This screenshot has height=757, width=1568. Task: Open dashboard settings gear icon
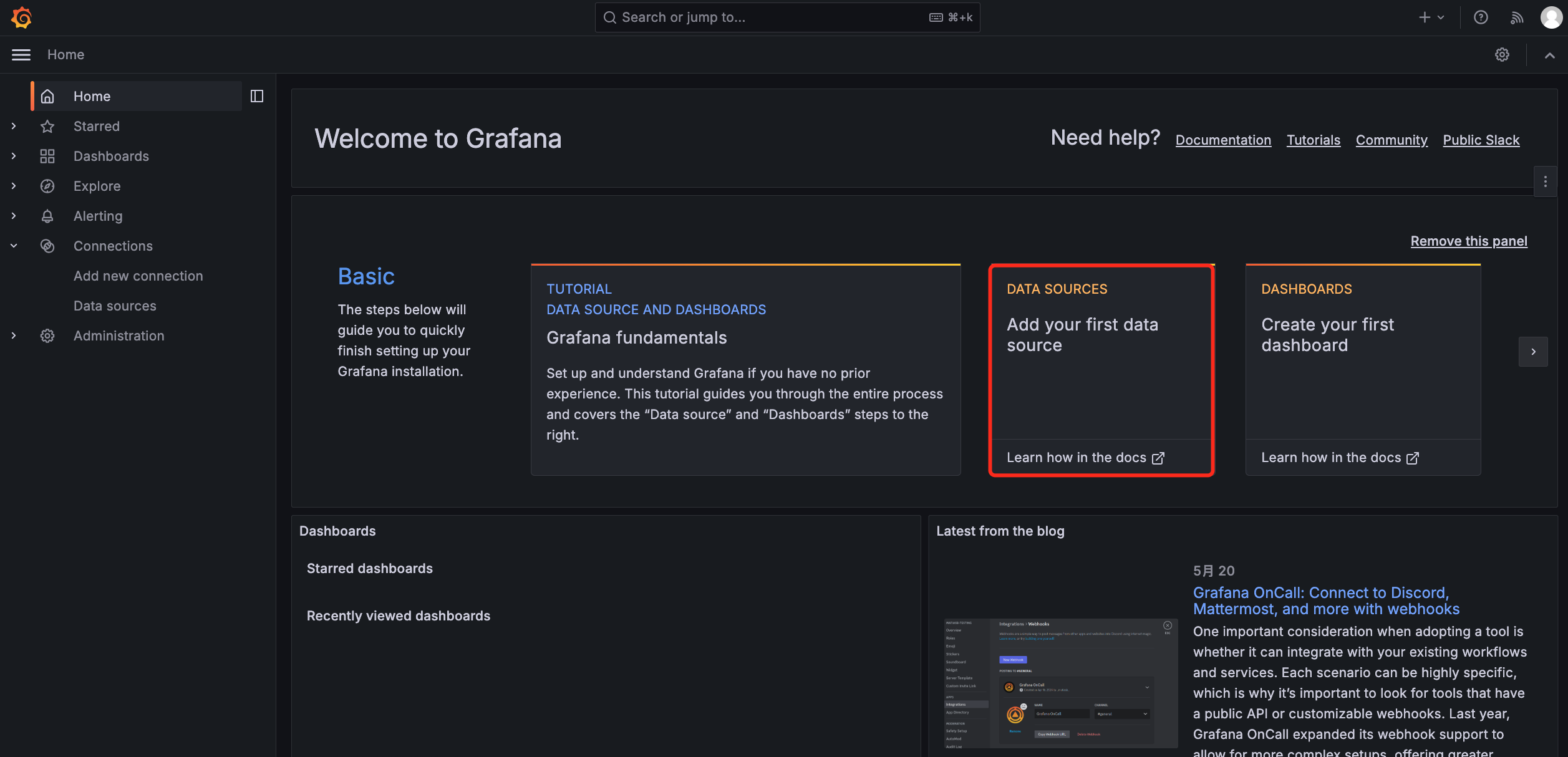(1502, 55)
